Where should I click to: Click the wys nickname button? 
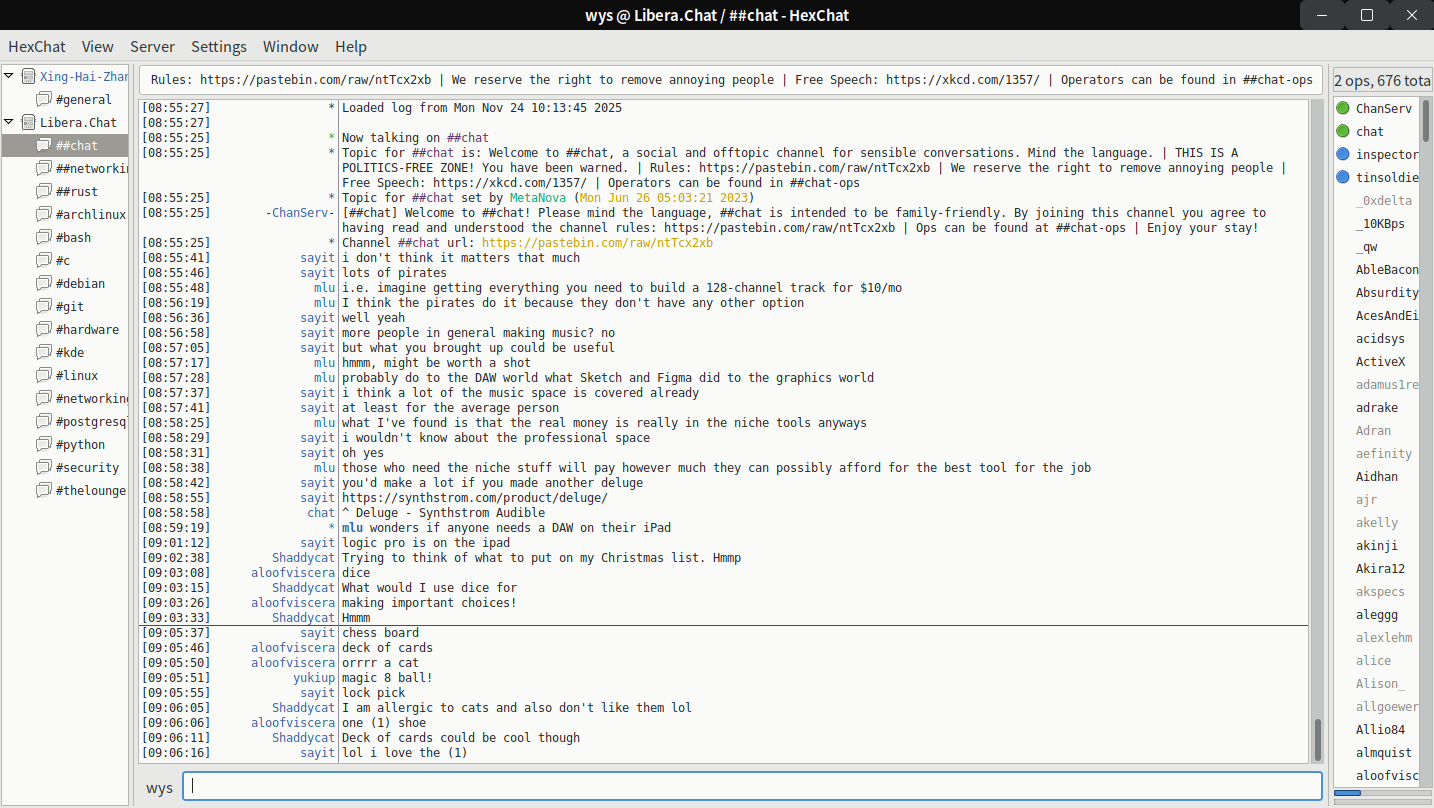tap(159, 788)
